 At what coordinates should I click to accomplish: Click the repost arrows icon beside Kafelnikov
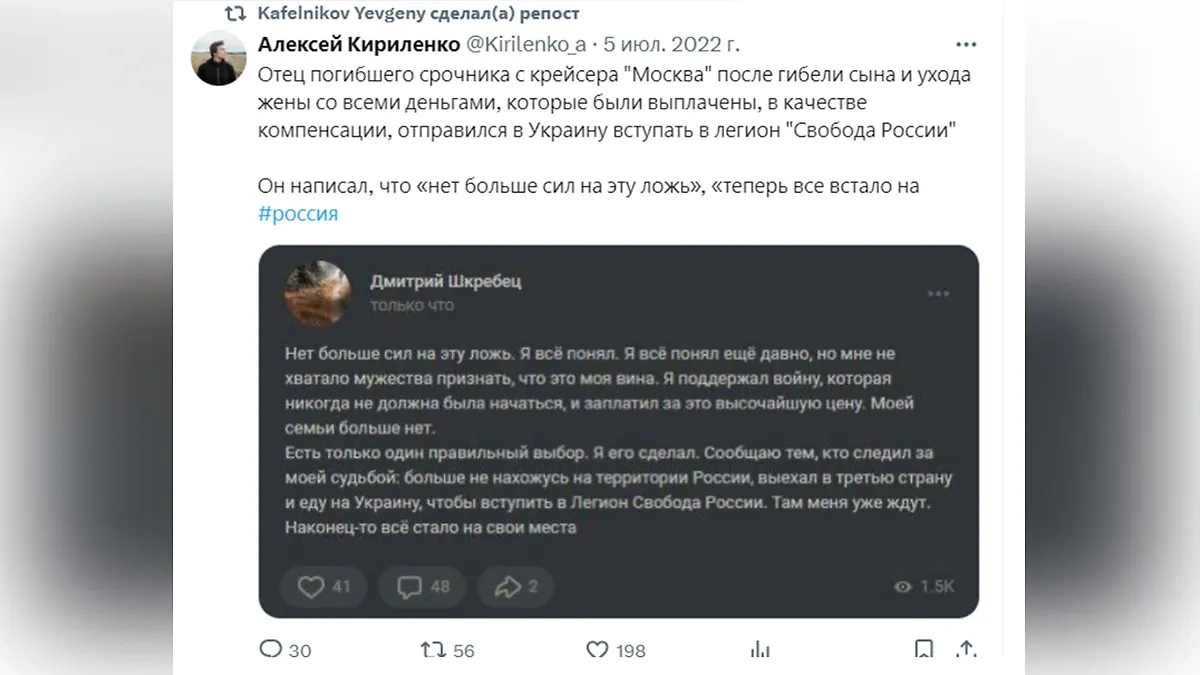[x=234, y=14]
